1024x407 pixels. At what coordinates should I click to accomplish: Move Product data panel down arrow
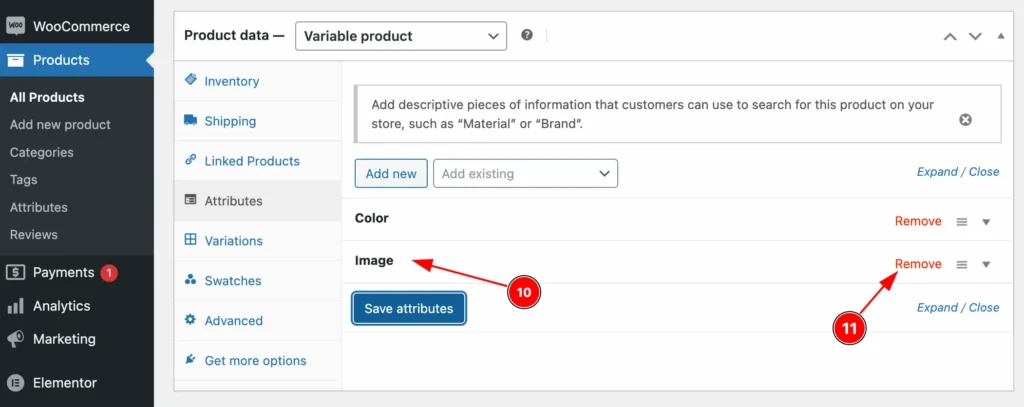point(975,37)
